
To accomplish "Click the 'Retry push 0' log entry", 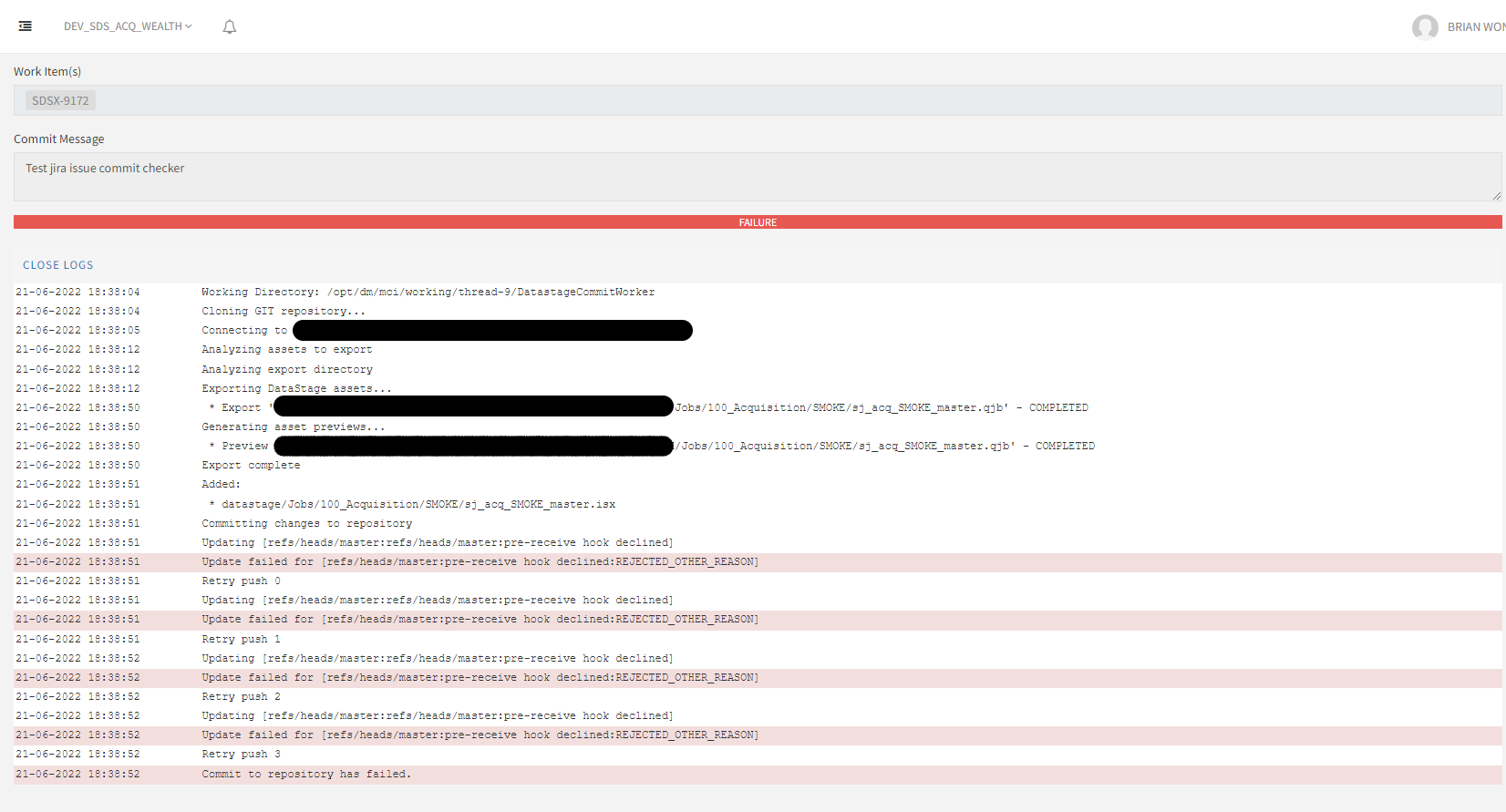I will point(241,581).
